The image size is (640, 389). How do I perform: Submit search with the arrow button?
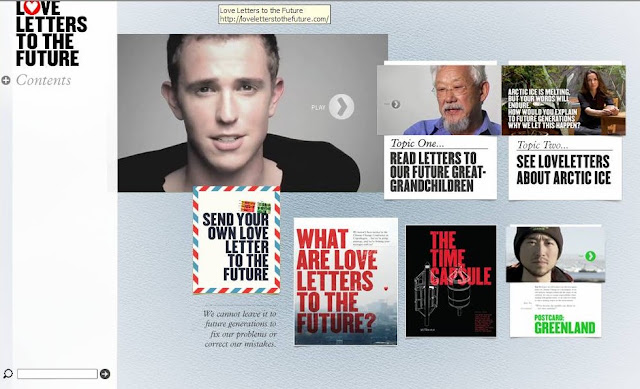tap(105, 374)
